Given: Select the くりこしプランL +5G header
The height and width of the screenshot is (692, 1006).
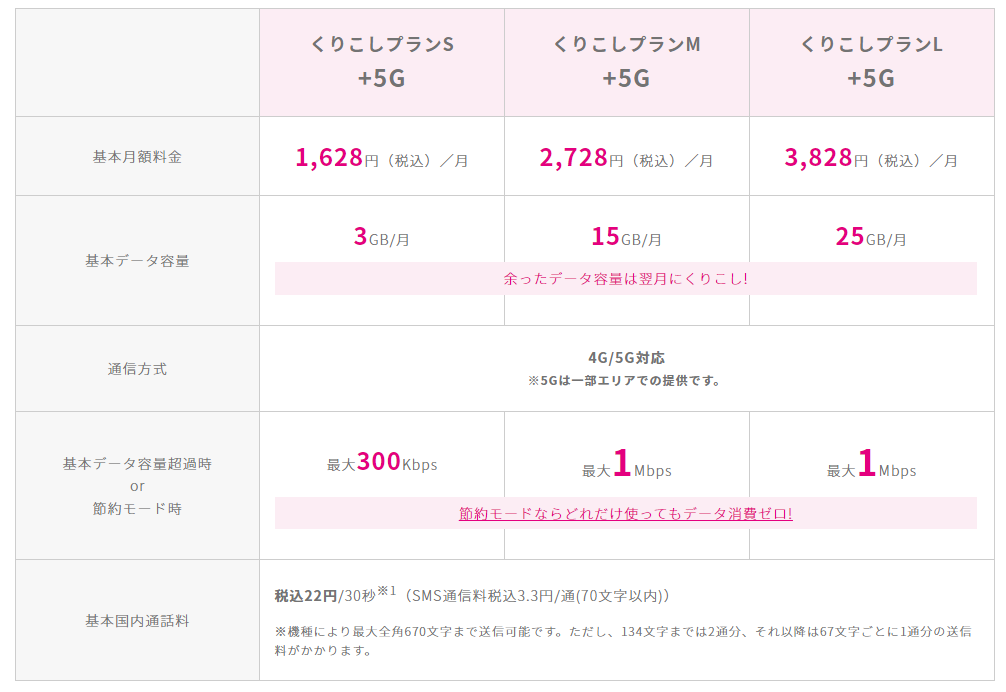Looking at the screenshot, I should click(x=871, y=62).
